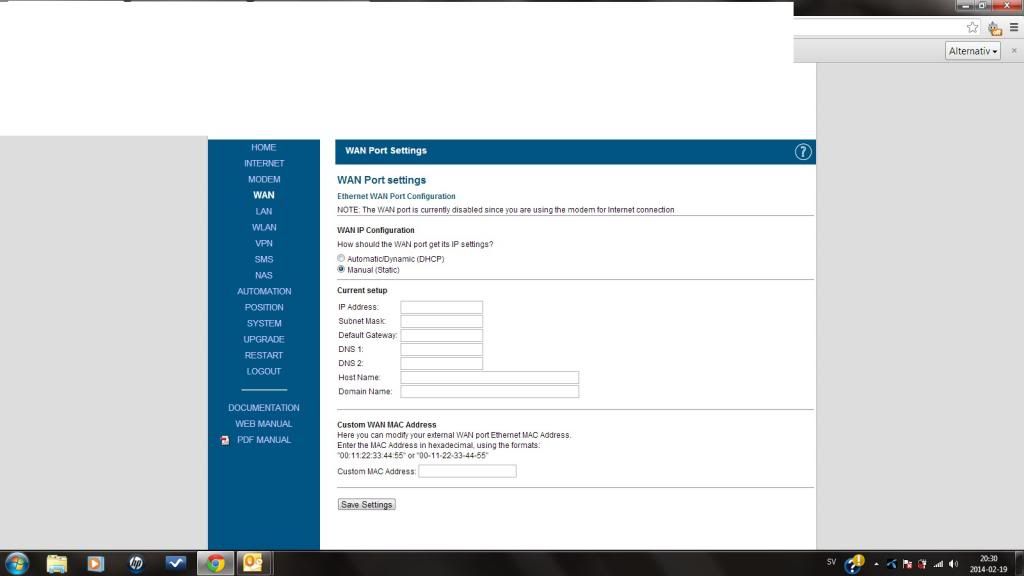Expand the Alternativ dropdown

[973, 51]
